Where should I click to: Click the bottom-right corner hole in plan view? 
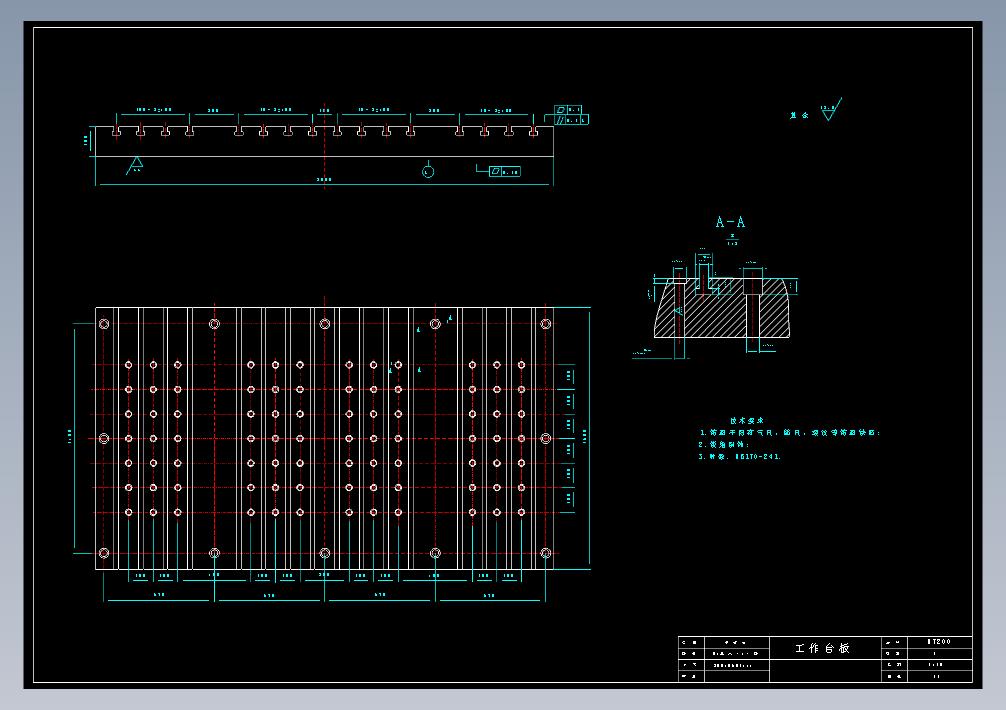545,552
